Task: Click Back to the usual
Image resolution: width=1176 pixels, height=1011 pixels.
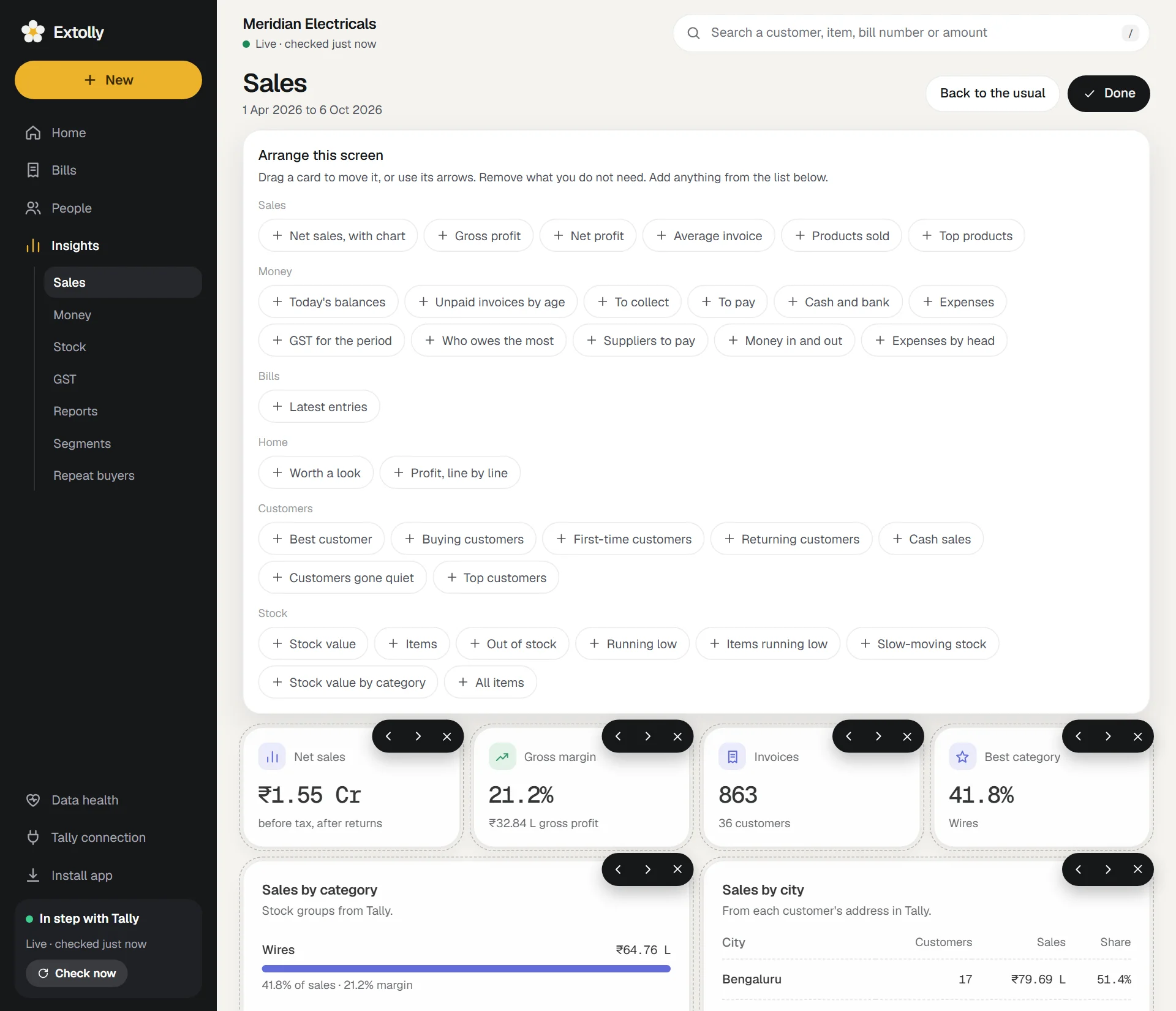Action: 992,93
